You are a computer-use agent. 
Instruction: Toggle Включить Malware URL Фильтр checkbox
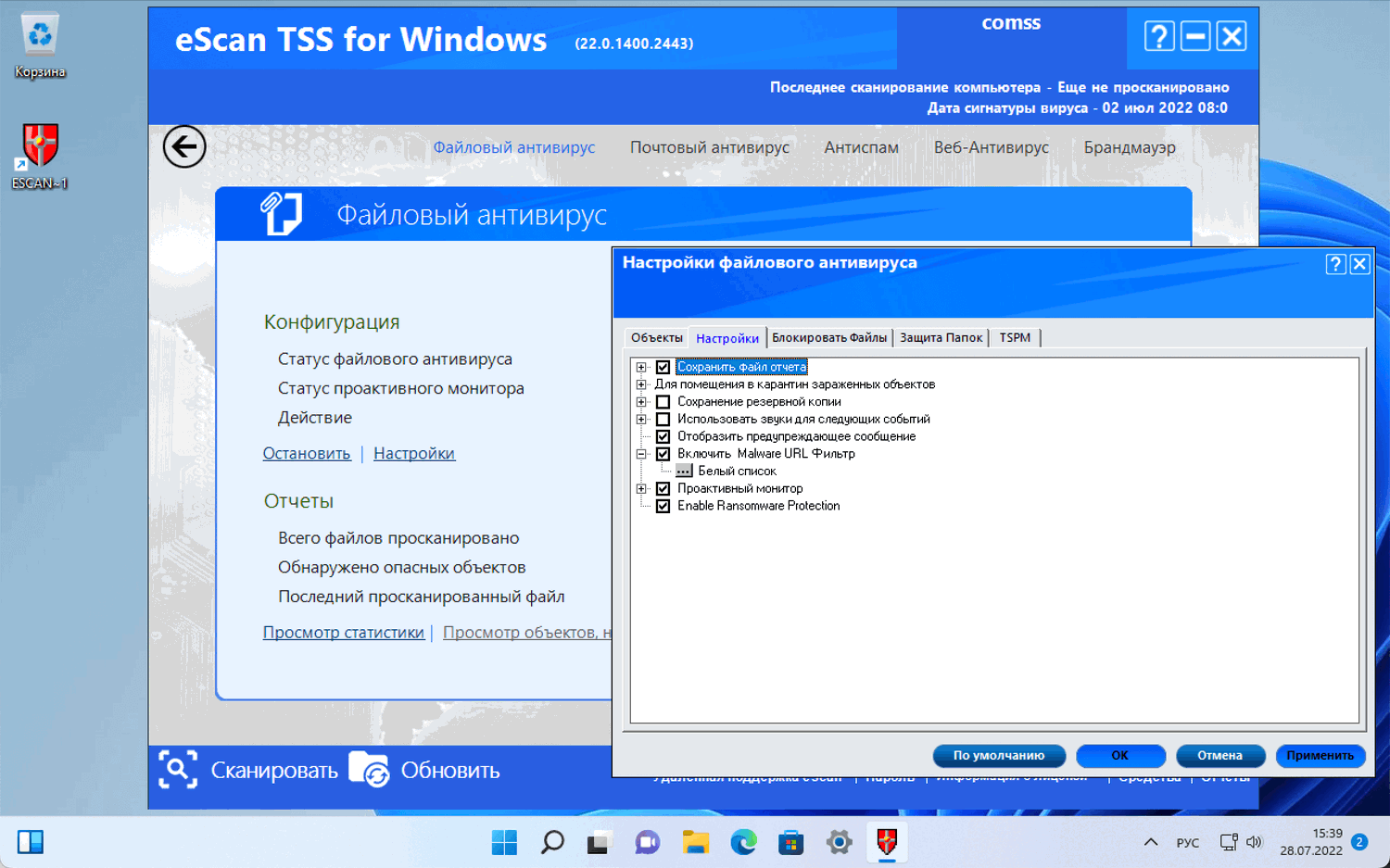[x=663, y=454]
